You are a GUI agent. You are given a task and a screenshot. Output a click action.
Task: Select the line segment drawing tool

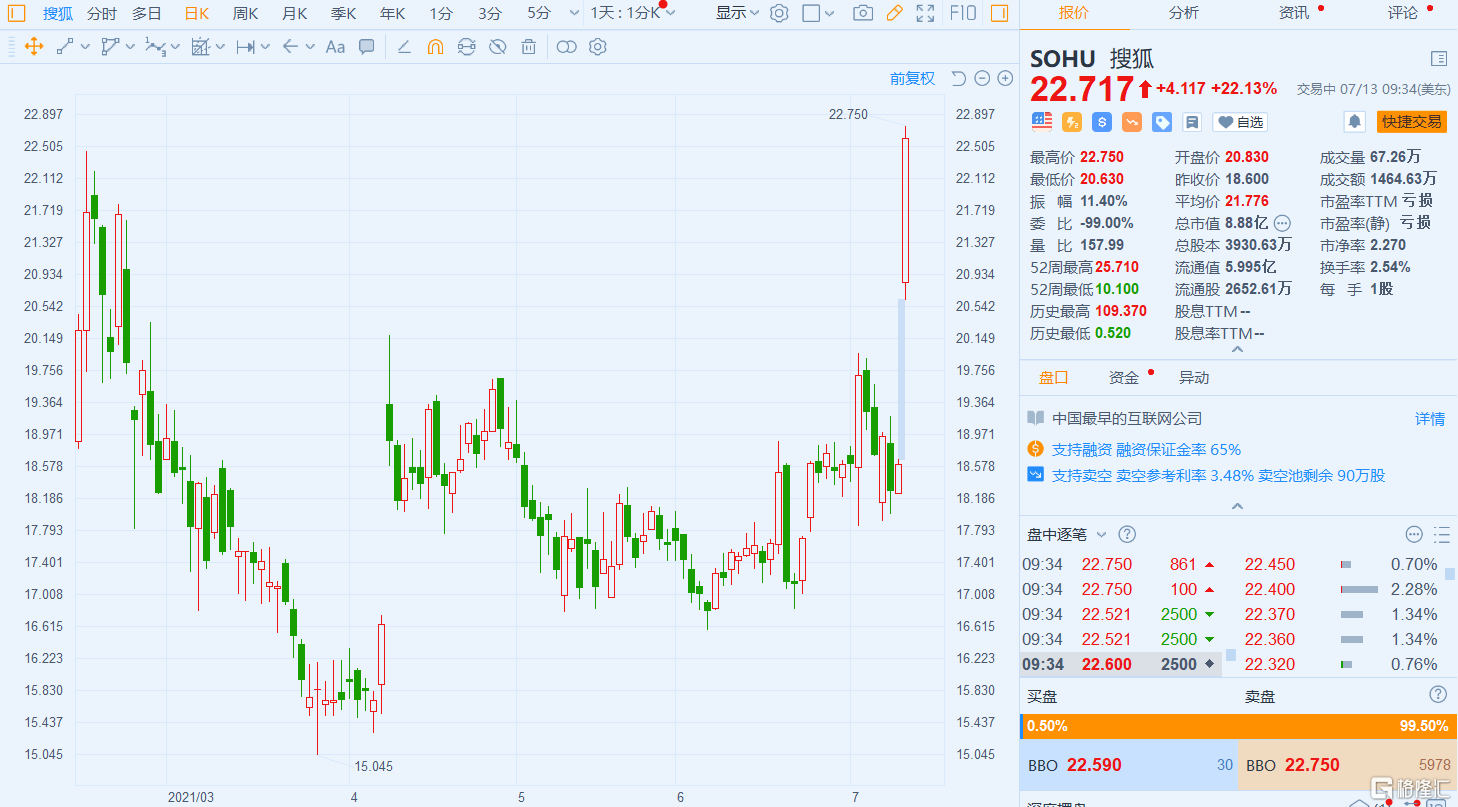pyautogui.click(x=65, y=46)
